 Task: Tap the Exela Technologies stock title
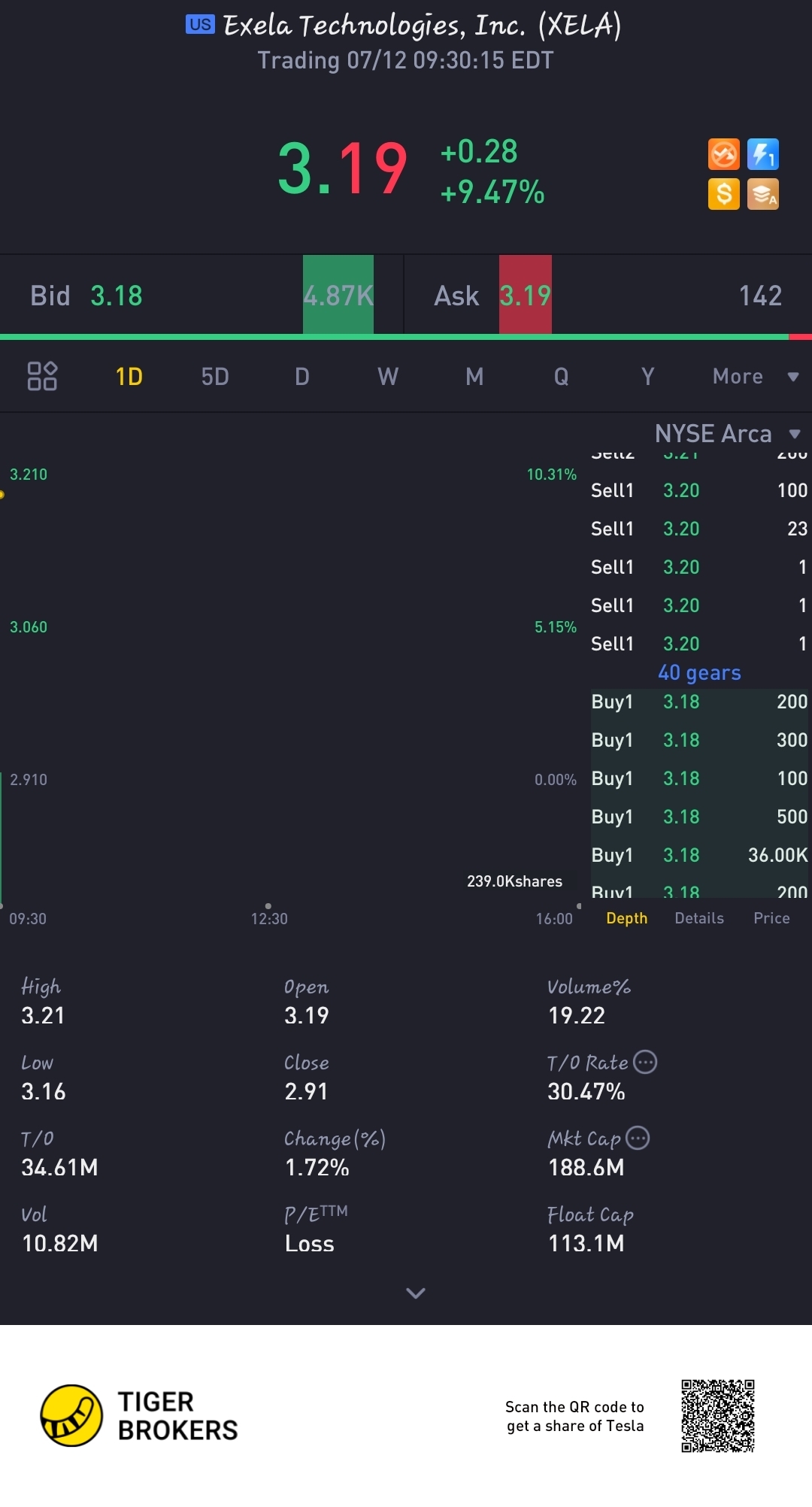423,26
